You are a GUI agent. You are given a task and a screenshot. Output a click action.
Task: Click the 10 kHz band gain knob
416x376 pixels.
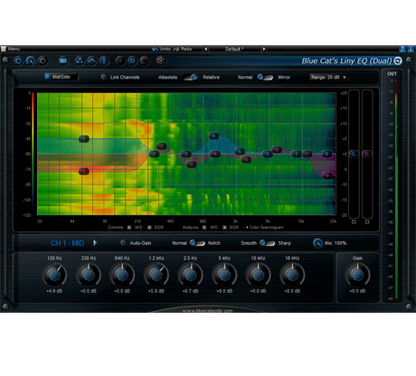point(258,274)
